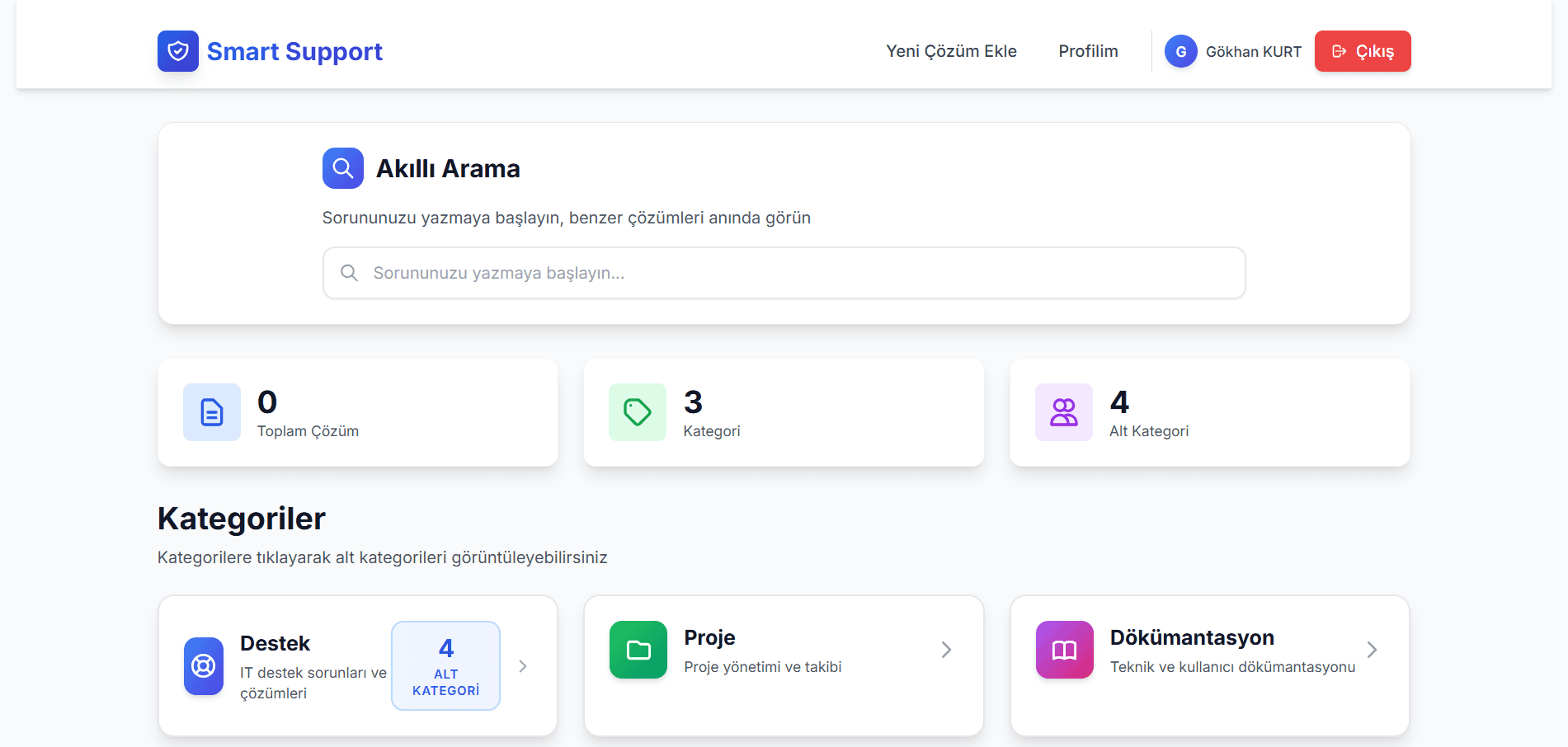Image resolution: width=1568 pixels, height=747 pixels.
Task: Click the search magnifier icon beside Akıllı Arama
Action: pos(342,167)
